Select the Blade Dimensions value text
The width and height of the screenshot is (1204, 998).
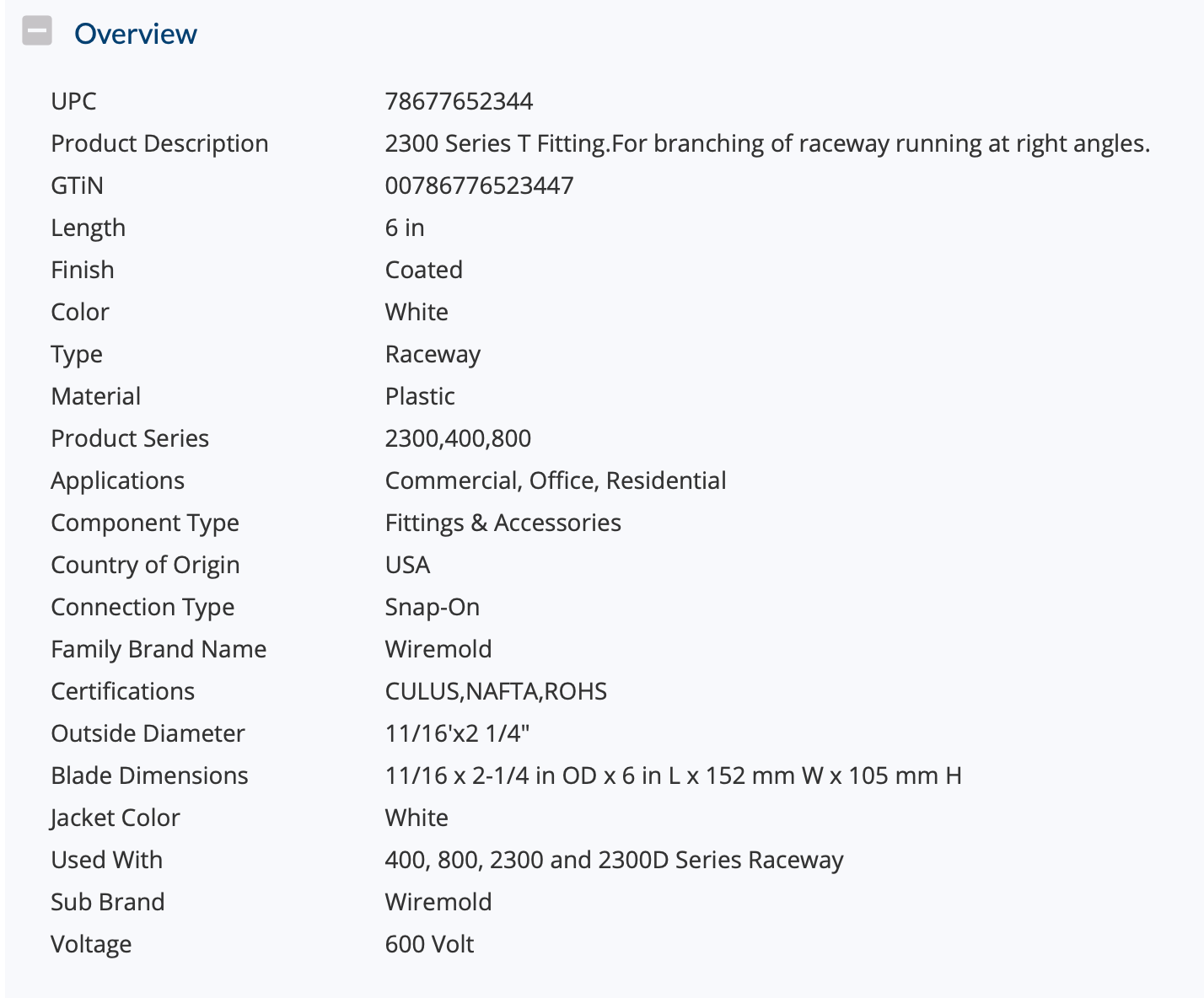pos(673,775)
